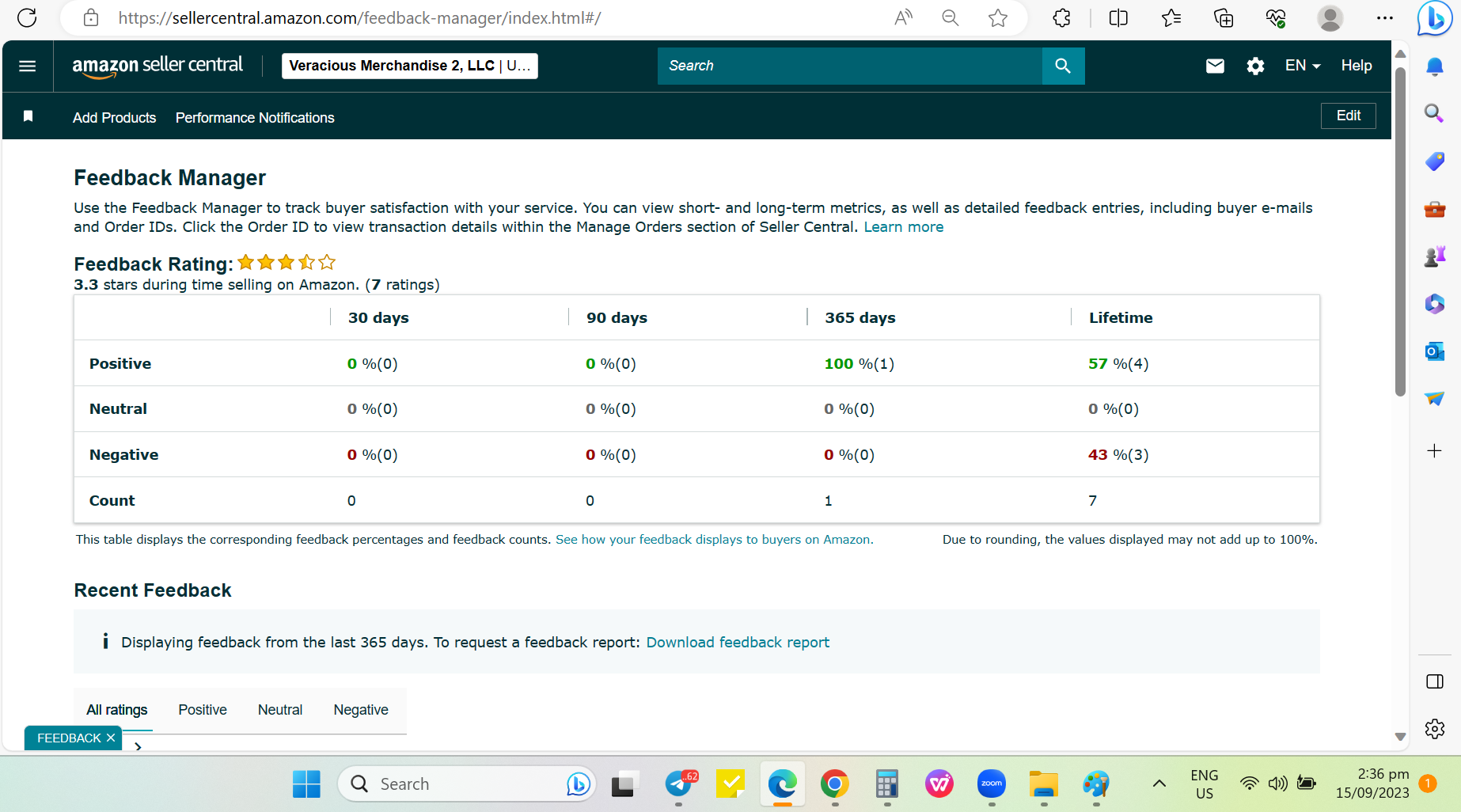
Task: Click the browser address bar URL
Action: pyautogui.click(x=360, y=17)
